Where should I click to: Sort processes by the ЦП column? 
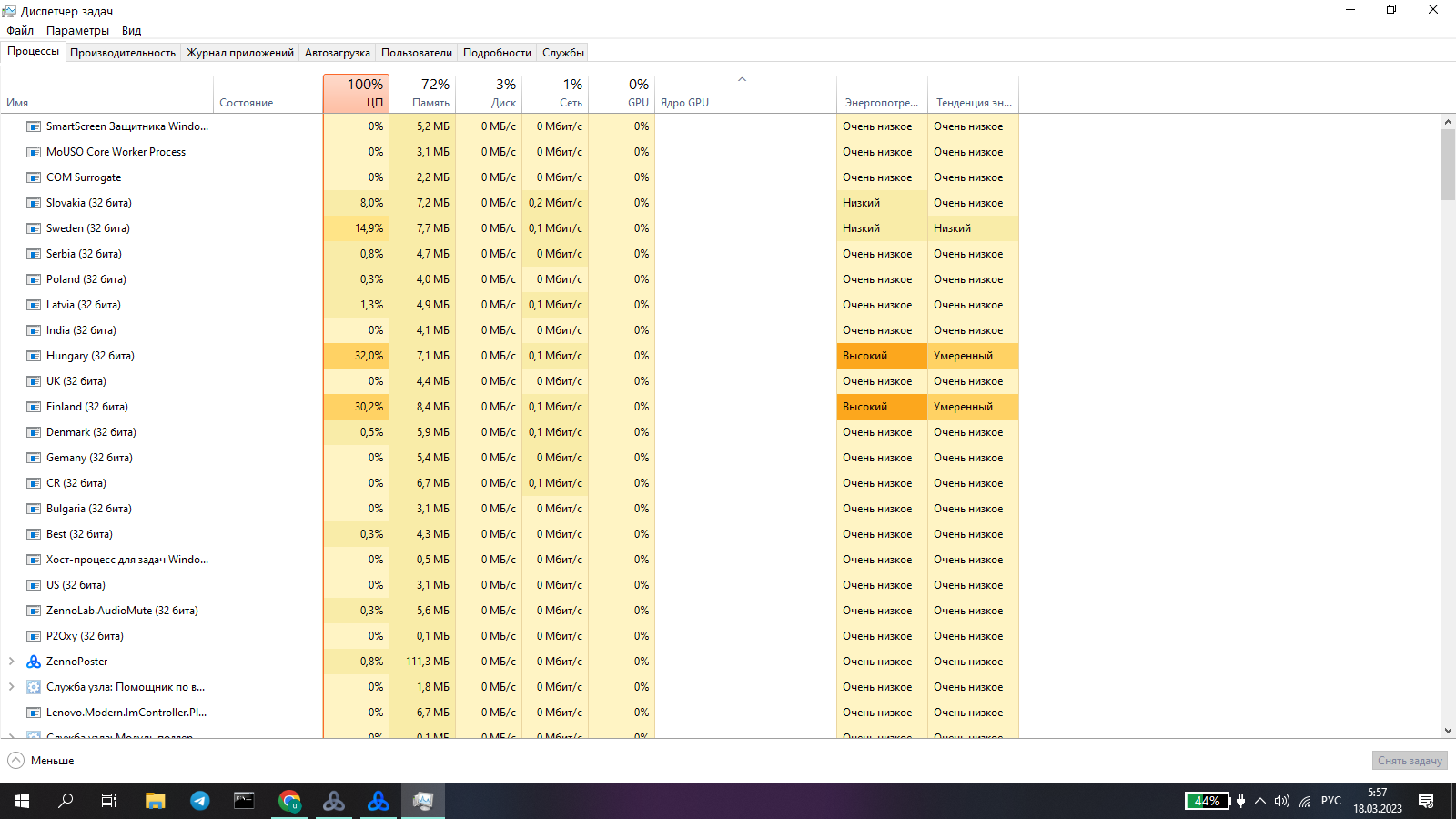[x=356, y=94]
